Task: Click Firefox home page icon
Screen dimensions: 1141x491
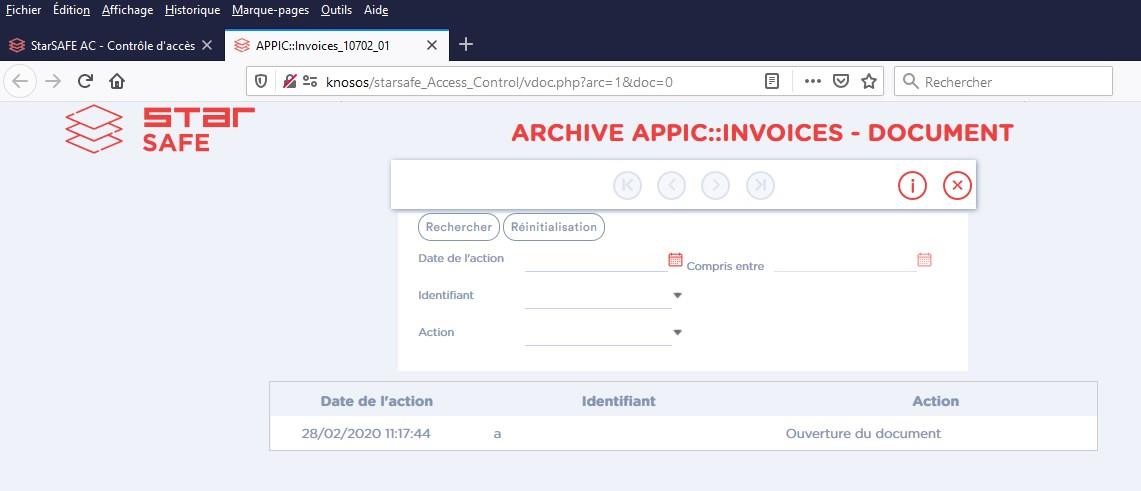Action: (117, 82)
